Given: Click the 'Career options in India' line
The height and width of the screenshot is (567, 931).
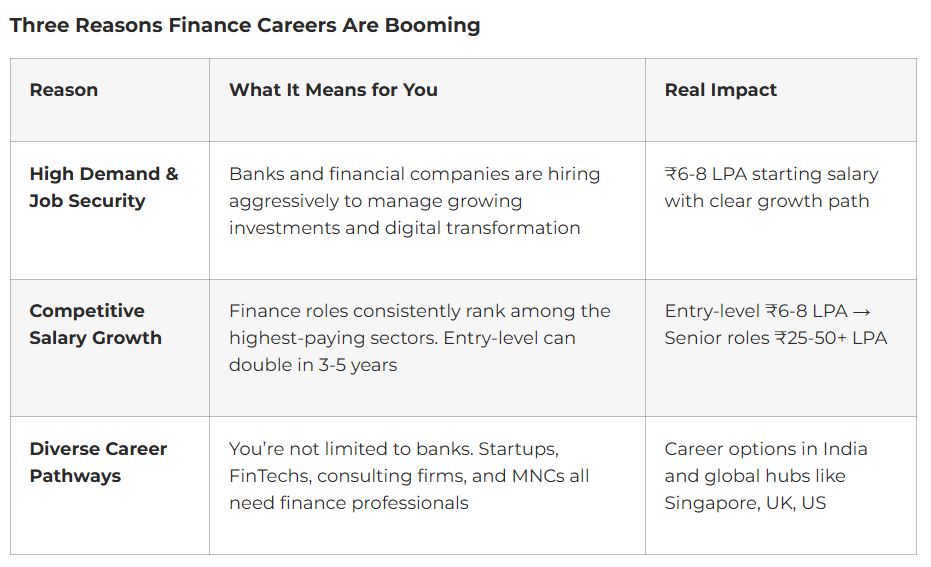Looking at the screenshot, I should point(765,449).
